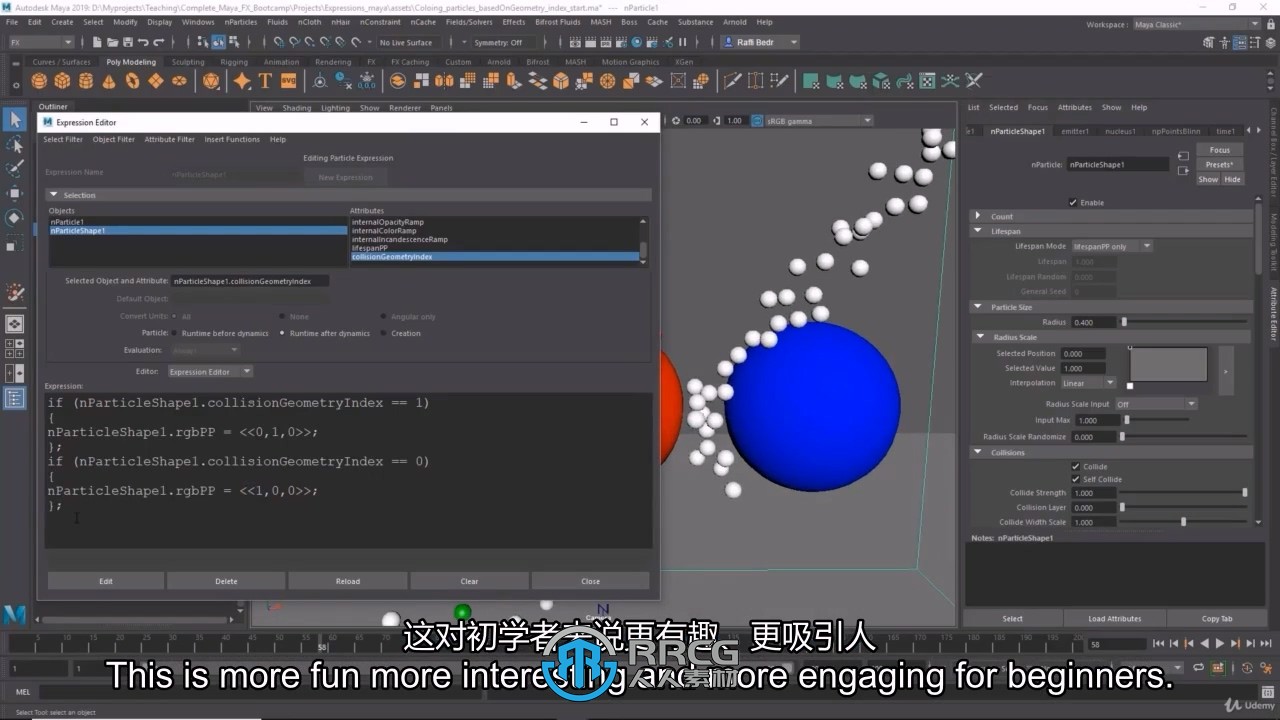Switch to the Rigging shelf tab
The image size is (1280, 720).
234,62
